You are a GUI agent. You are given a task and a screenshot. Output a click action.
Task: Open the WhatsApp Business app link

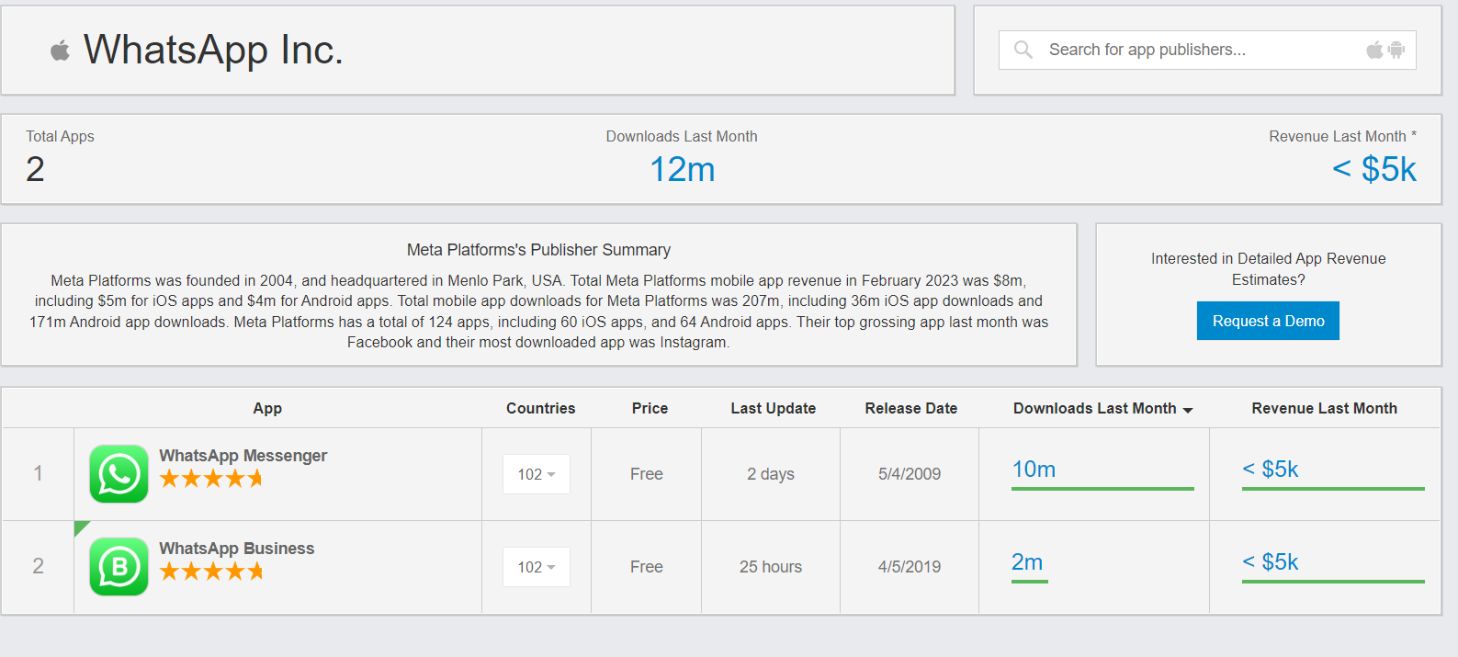pos(237,548)
